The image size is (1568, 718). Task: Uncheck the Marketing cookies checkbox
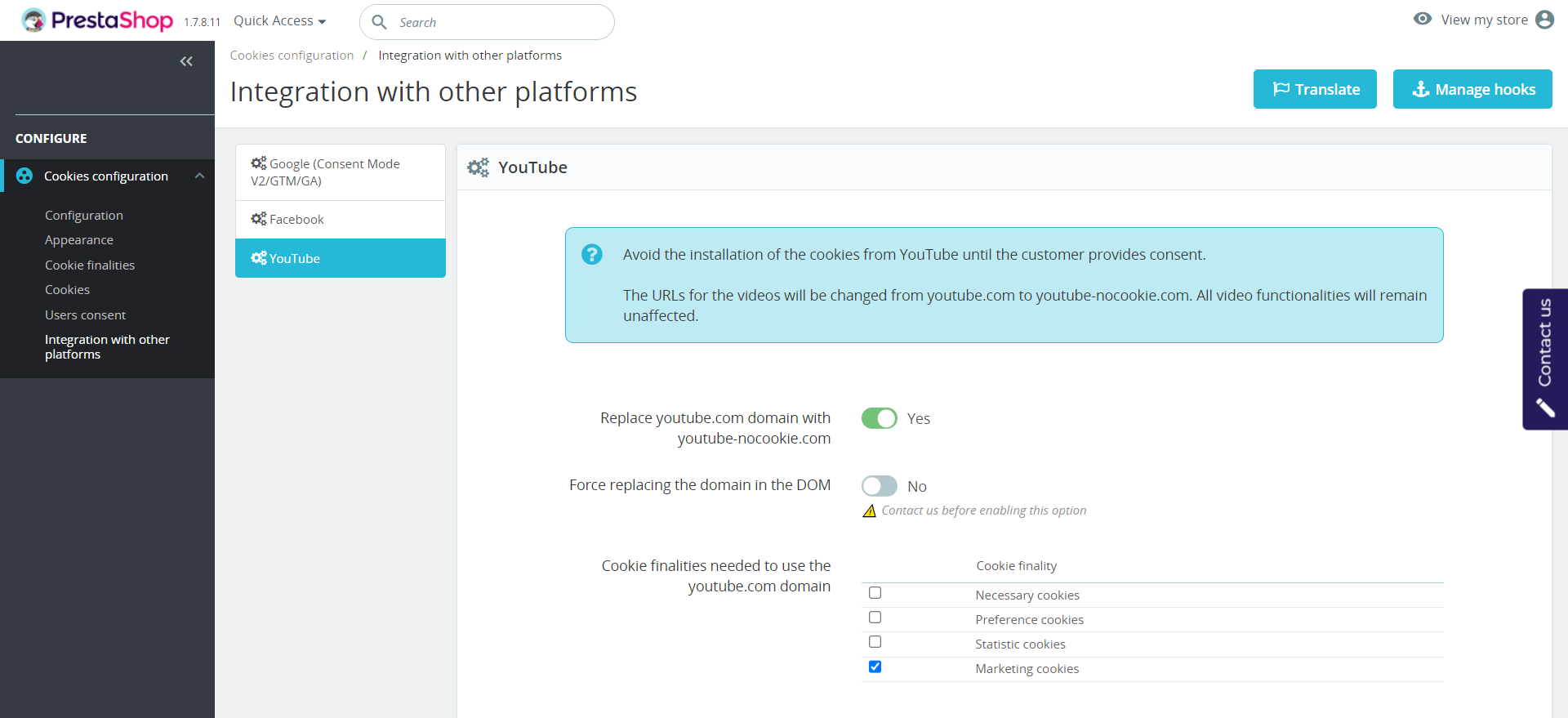point(875,667)
